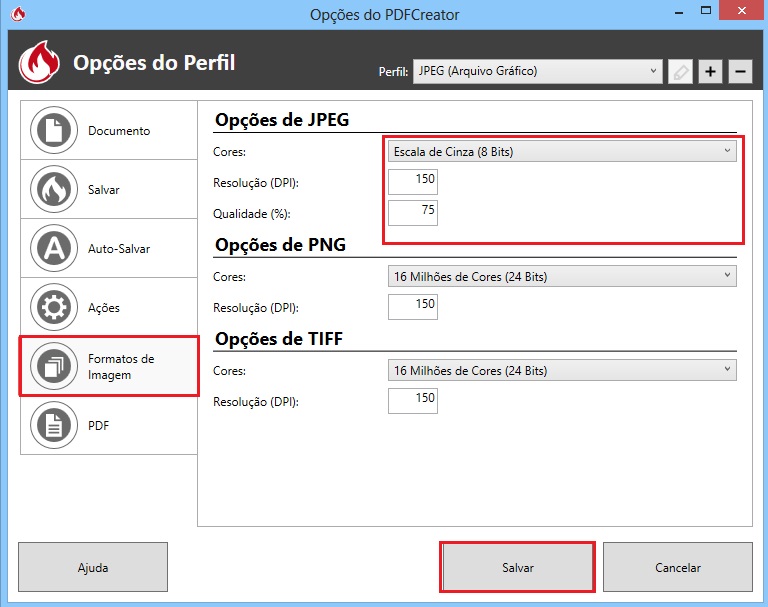The width and height of the screenshot is (768, 607).
Task: Click the JPEG Qualidade (%) field
Action: [412, 213]
